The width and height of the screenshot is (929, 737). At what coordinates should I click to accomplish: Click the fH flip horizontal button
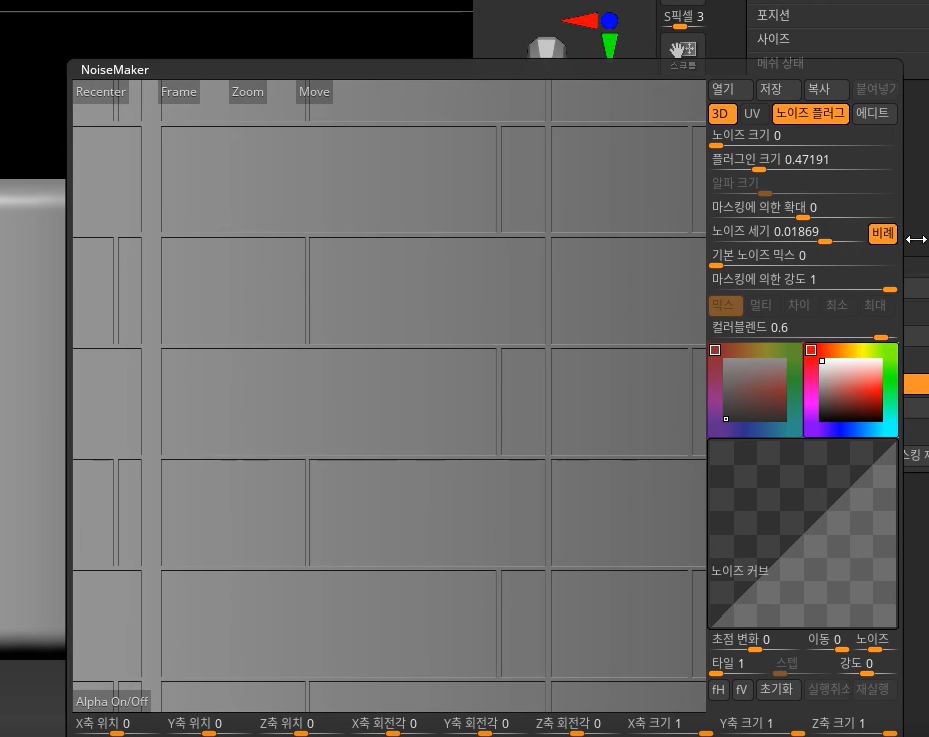pos(719,689)
